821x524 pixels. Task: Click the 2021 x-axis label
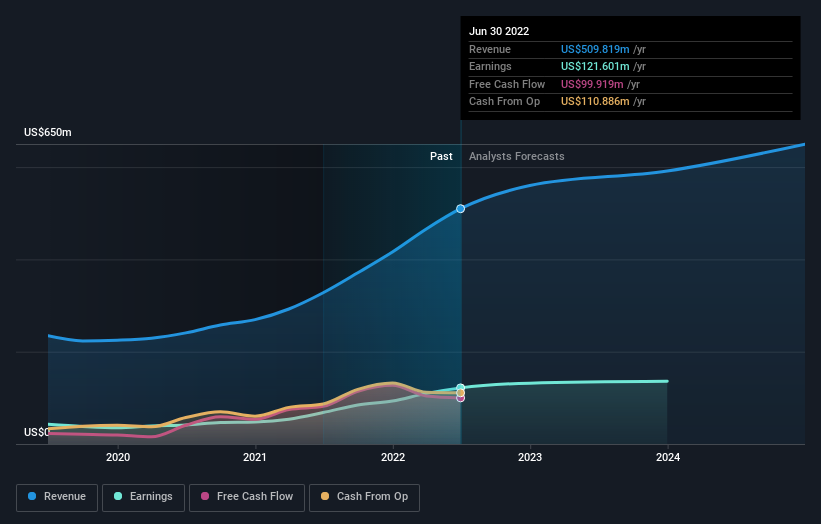(x=255, y=457)
